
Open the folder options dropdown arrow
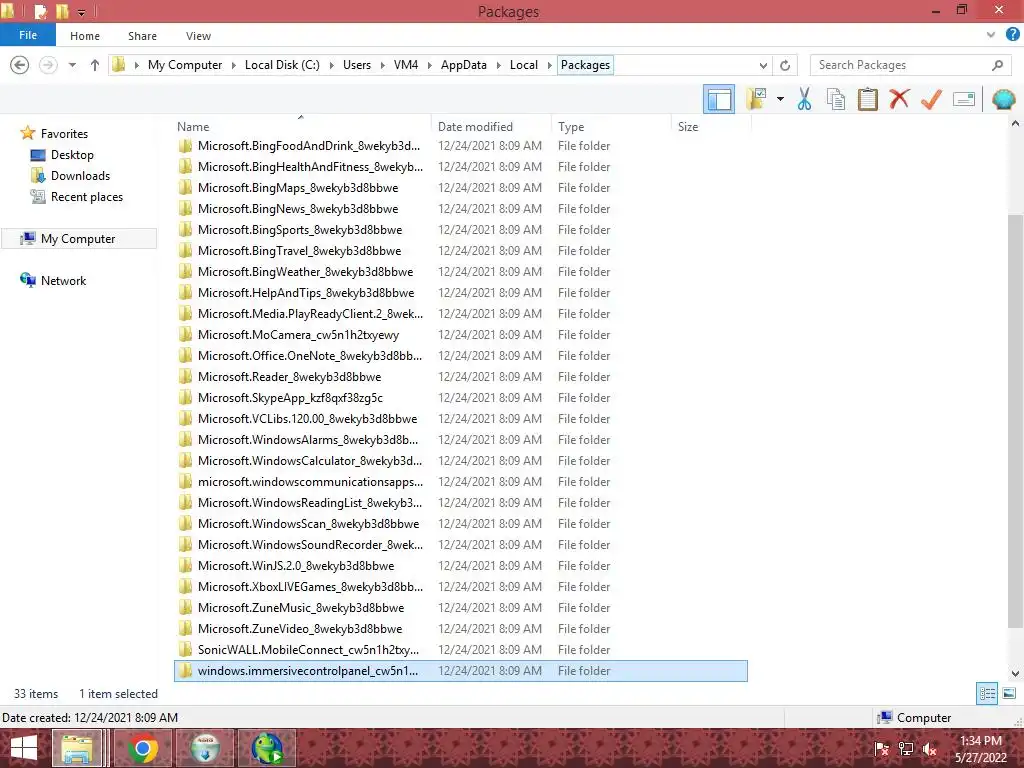tap(780, 99)
